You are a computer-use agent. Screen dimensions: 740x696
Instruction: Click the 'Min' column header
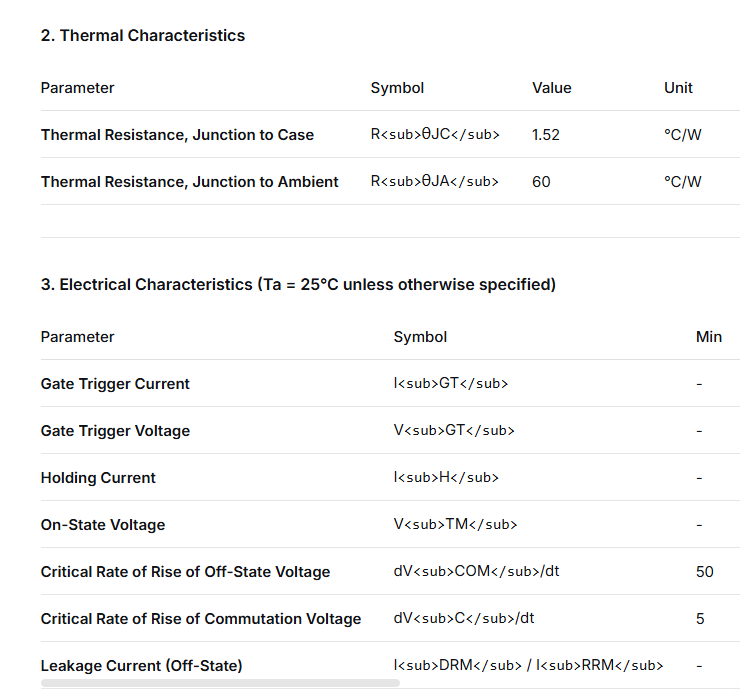pyautogui.click(x=708, y=337)
